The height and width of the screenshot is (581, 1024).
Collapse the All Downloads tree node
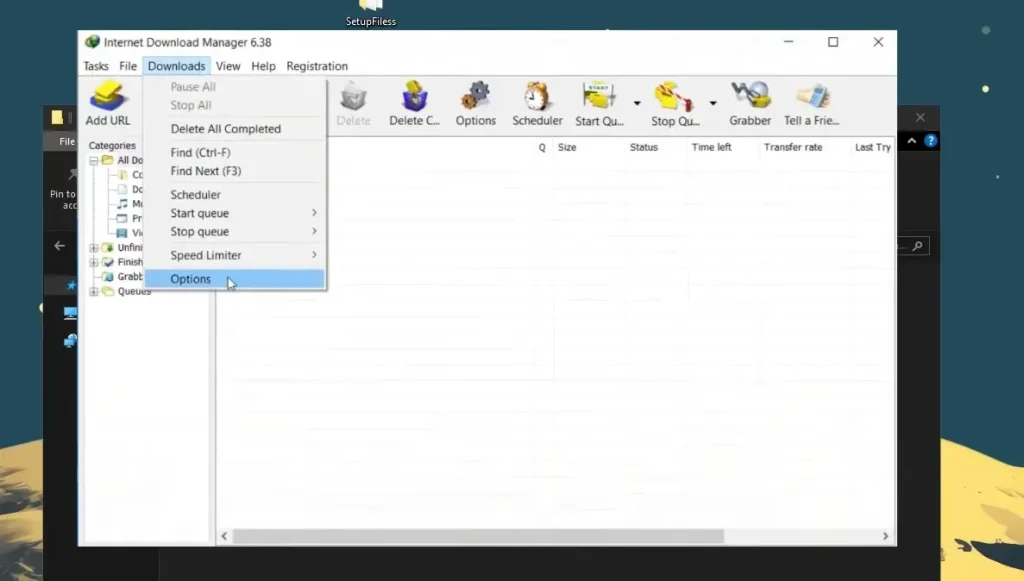pyautogui.click(x=94, y=161)
